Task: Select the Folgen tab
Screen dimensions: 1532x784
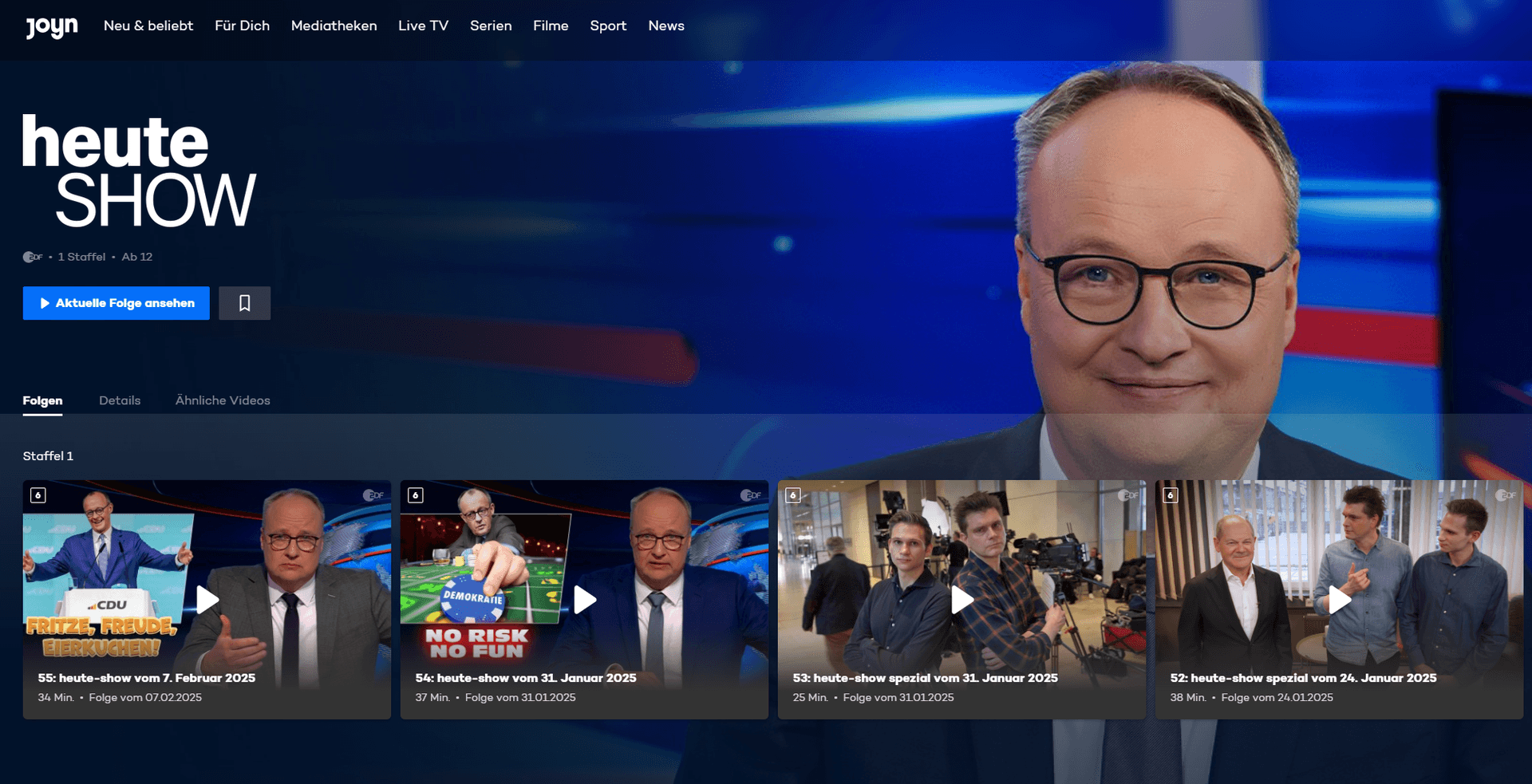Action: pyautogui.click(x=42, y=400)
